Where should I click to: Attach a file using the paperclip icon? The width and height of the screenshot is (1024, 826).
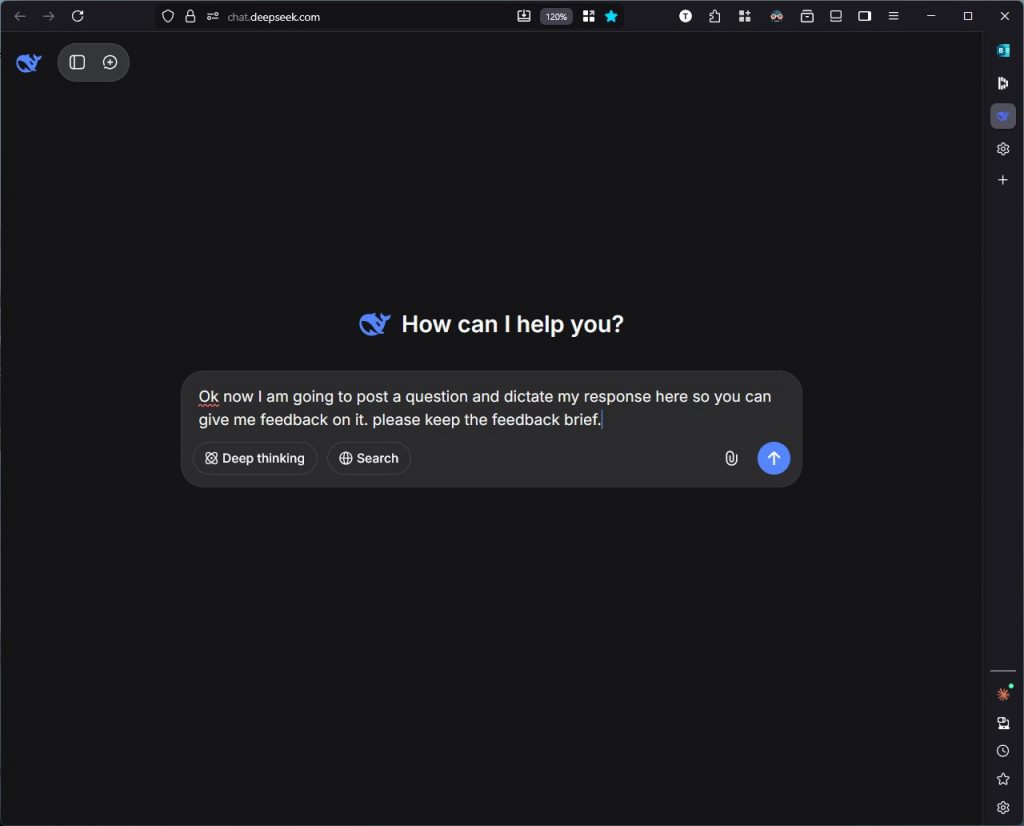pyautogui.click(x=731, y=458)
